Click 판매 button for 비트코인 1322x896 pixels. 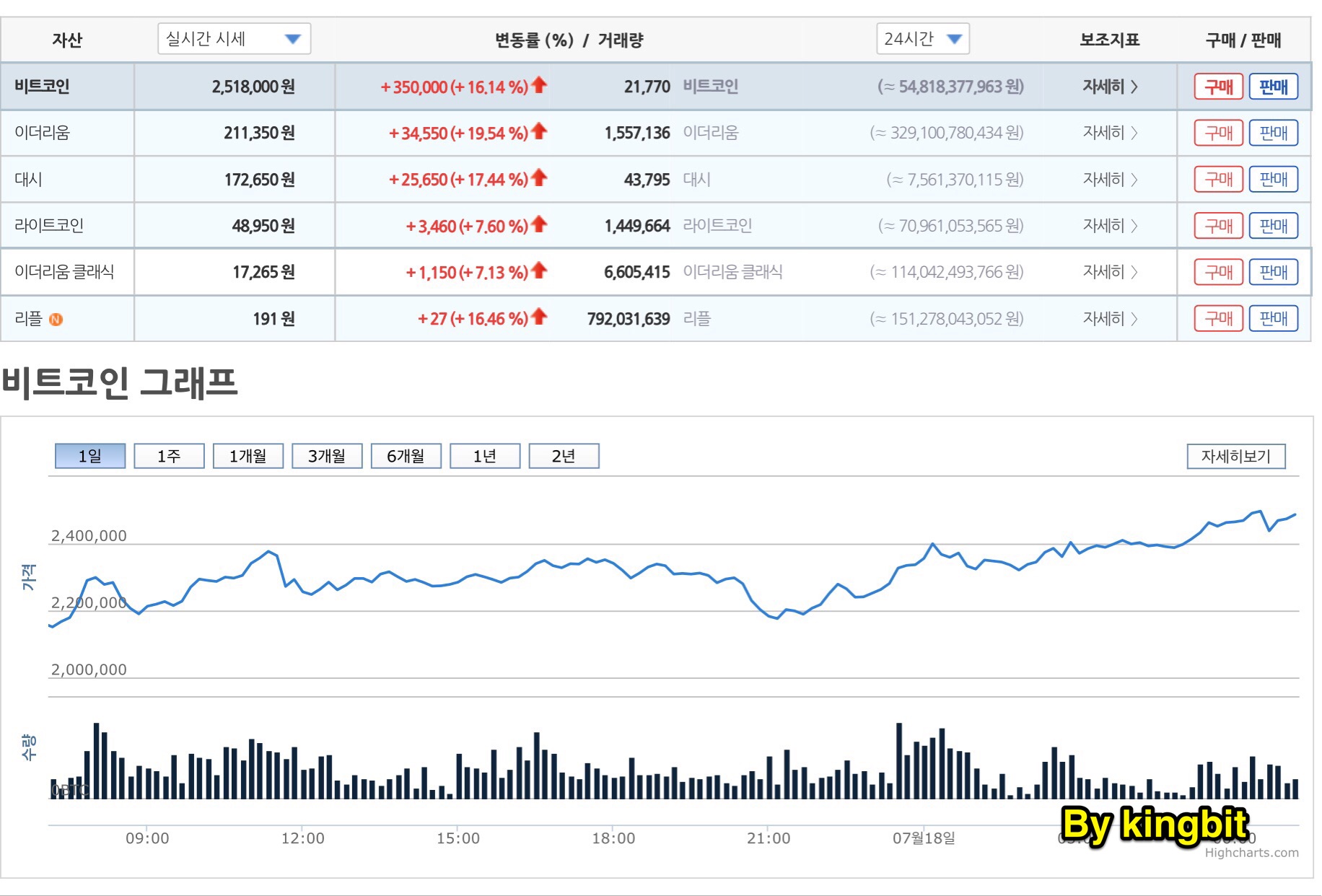pos(1274,87)
